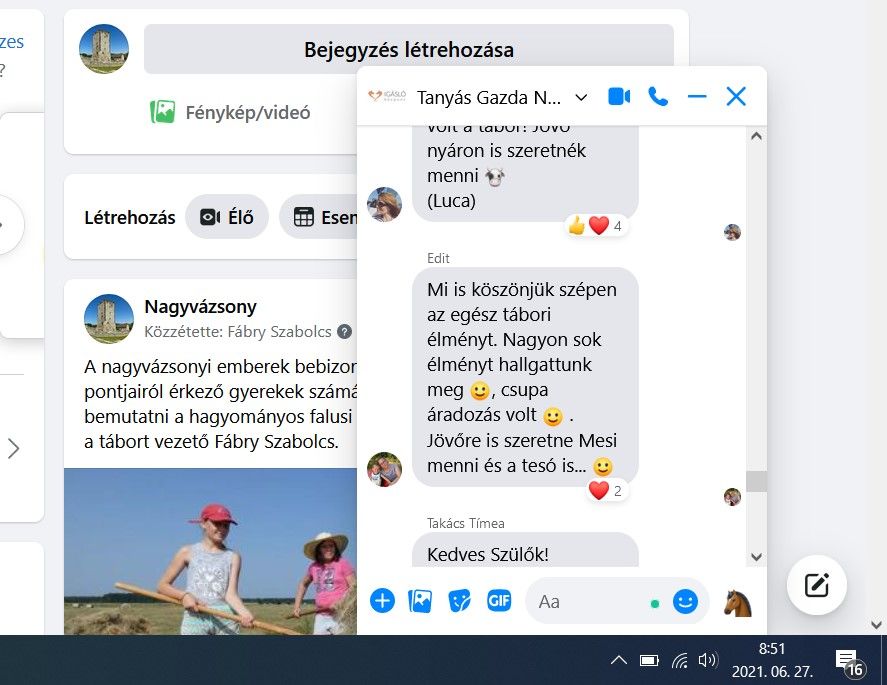
Task: Show hidden system tray icons
Action: (618, 660)
